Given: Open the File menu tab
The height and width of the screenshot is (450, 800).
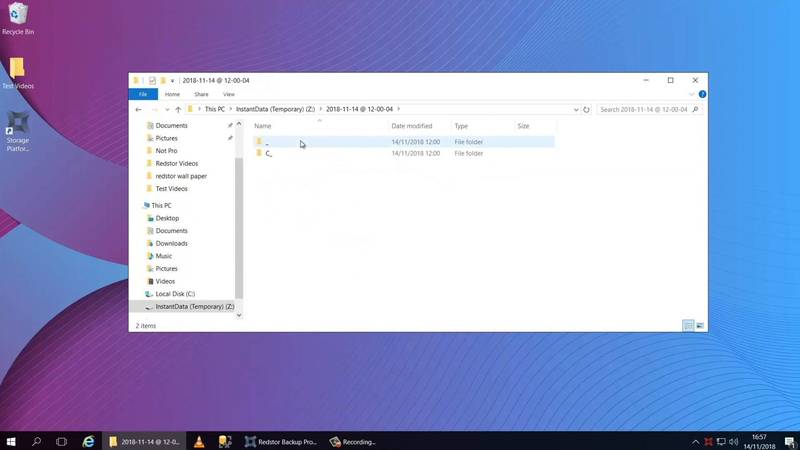Looking at the screenshot, I should 143,94.
